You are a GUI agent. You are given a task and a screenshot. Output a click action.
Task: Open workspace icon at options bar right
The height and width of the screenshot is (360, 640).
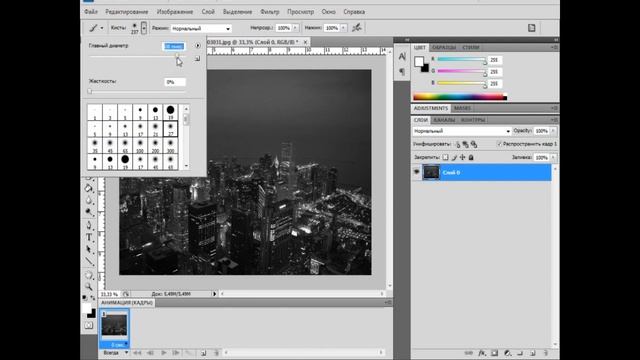[531, 28]
